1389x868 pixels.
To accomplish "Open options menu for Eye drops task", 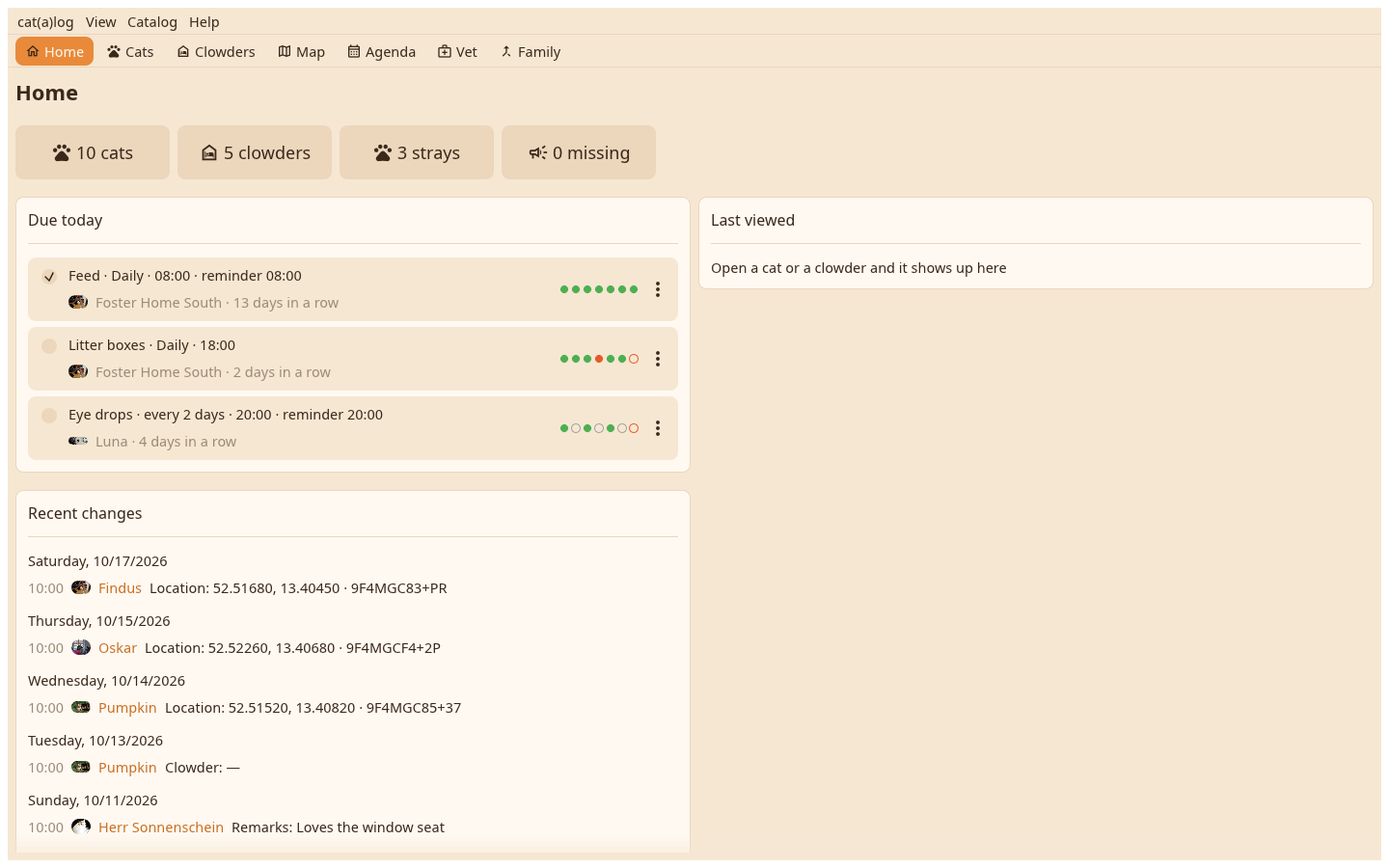I will click(x=658, y=428).
